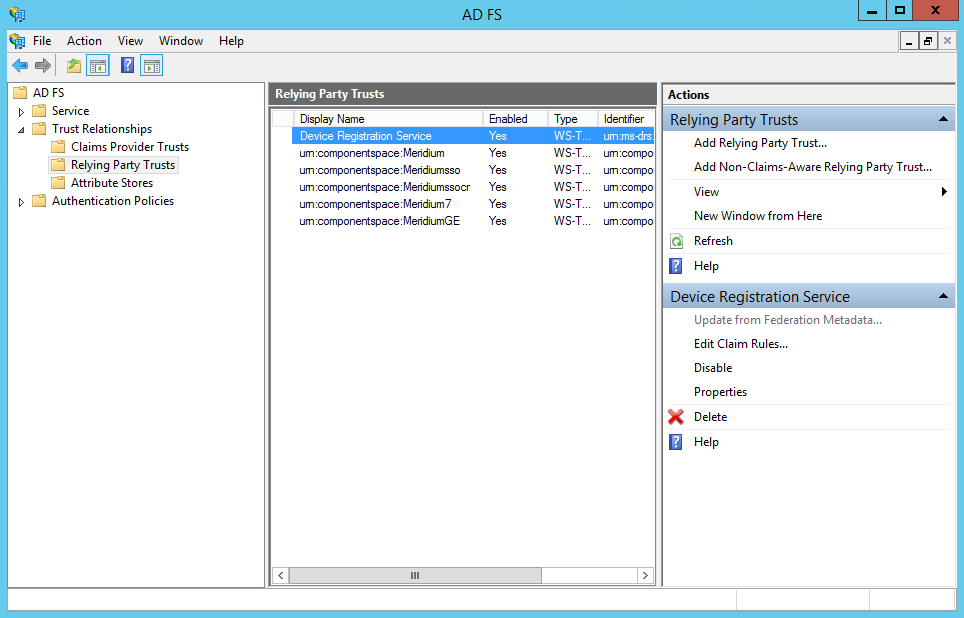Select the Device Registration Service row
The width and height of the screenshot is (964, 618).
(473, 136)
